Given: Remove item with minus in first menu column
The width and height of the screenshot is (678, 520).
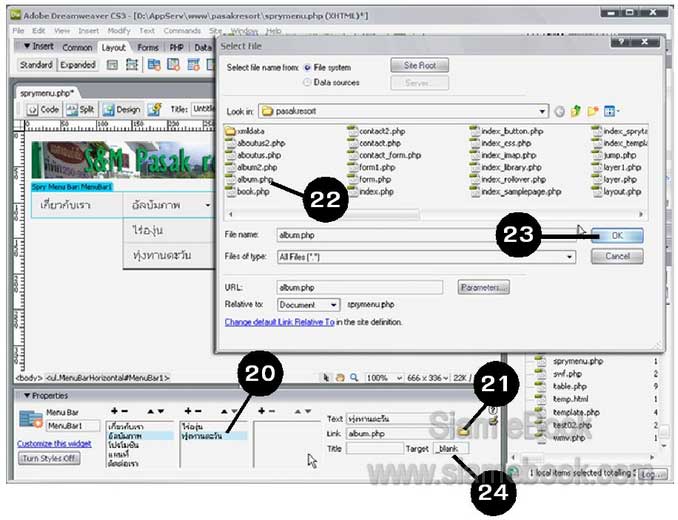Looking at the screenshot, I should [x=125, y=411].
